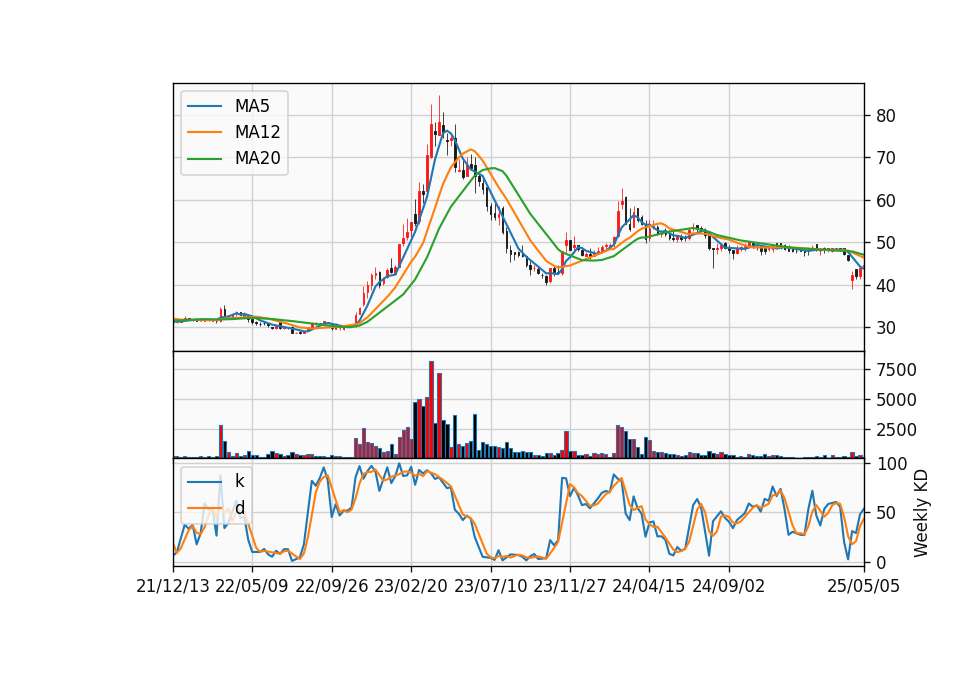Click the price axis value 70
This screenshot has width=960, height=690.
pos(885,158)
